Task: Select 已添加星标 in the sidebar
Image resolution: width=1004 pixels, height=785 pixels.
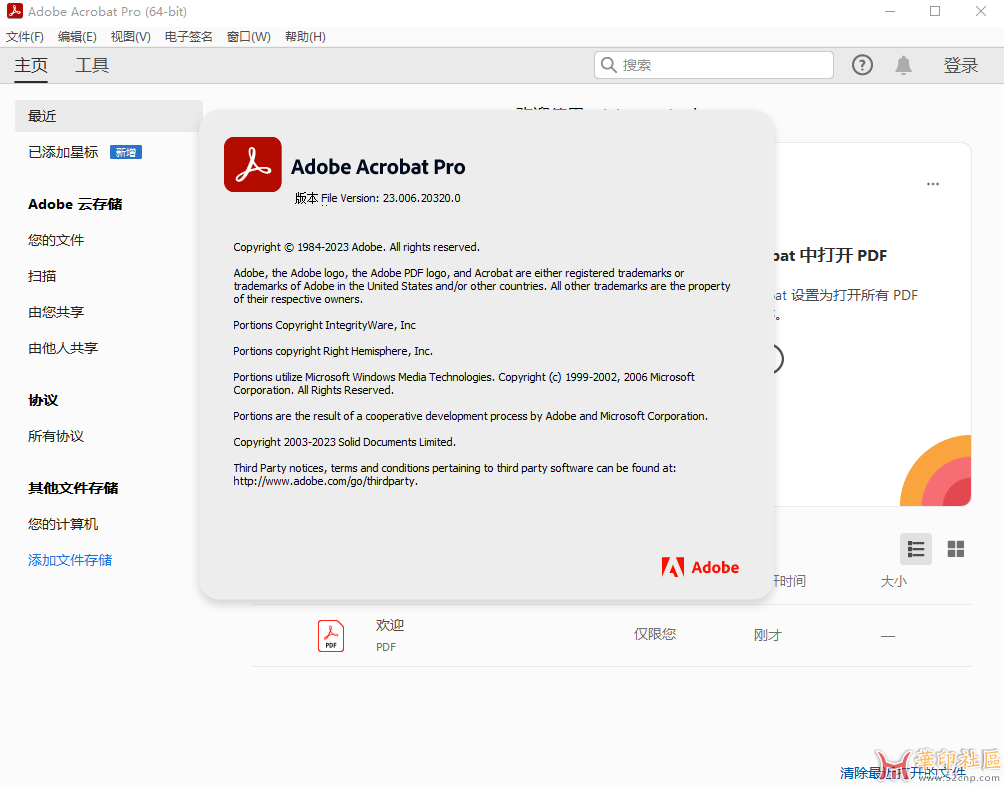Action: tap(63, 152)
